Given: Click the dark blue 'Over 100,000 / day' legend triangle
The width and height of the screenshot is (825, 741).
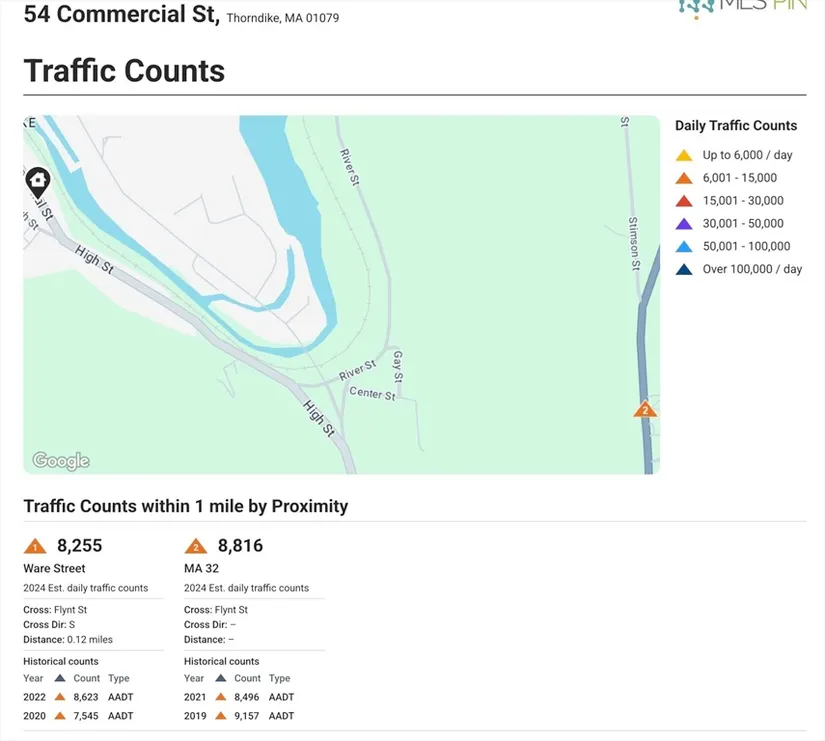Looking at the screenshot, I should [x=684, y=269].
